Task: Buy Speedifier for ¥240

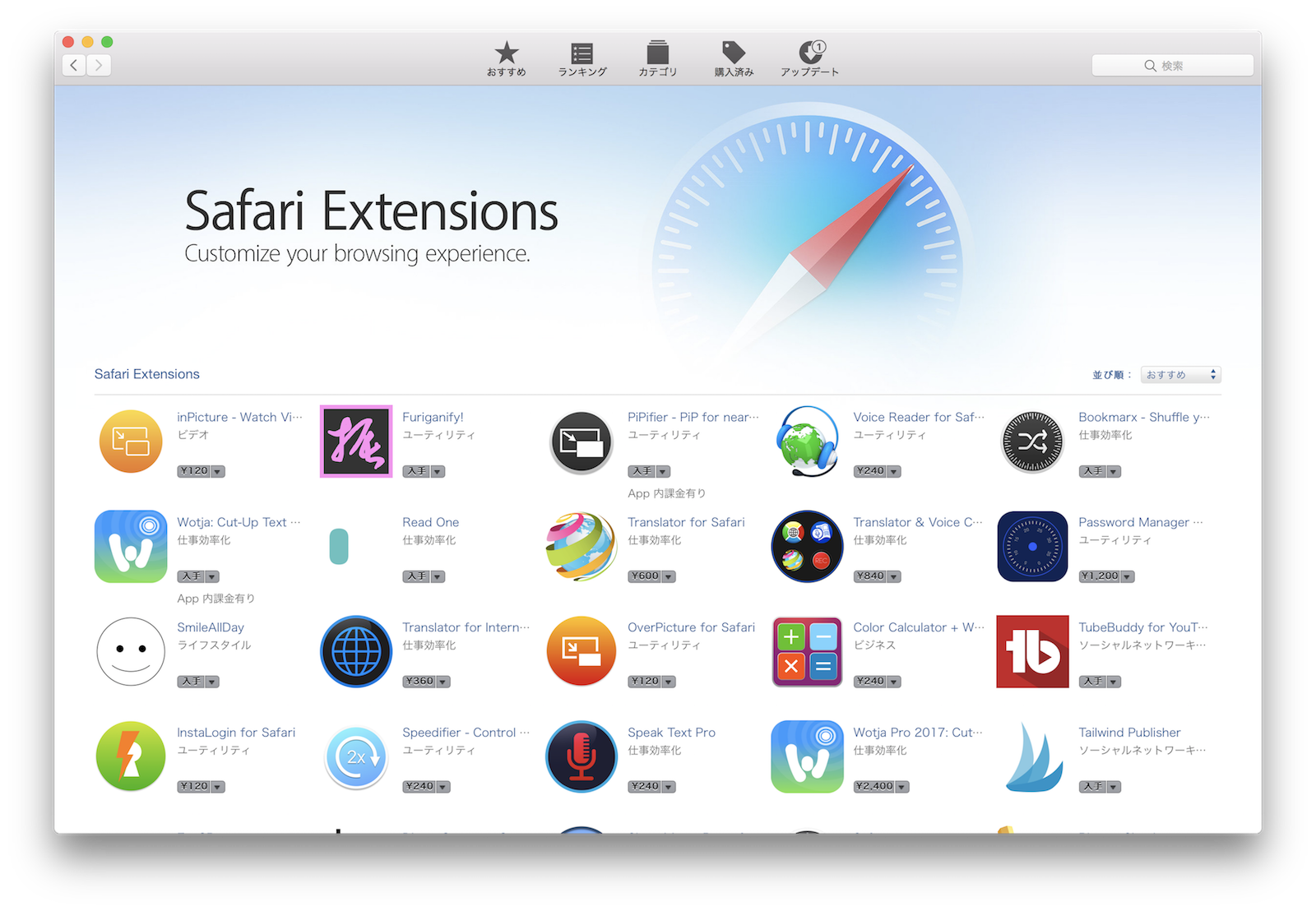Action: [419, 787]
